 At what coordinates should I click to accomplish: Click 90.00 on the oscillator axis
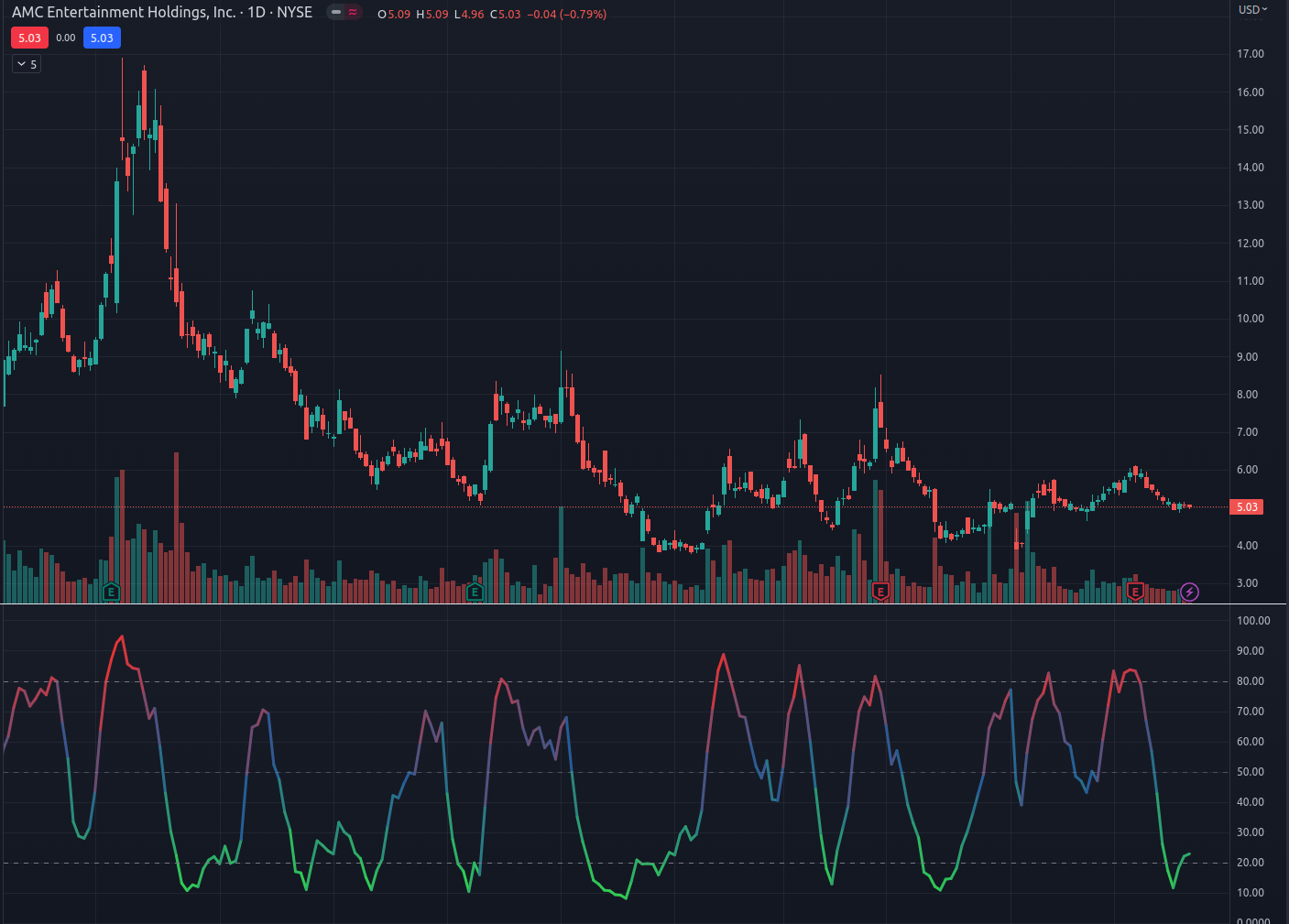click(x=1251, y=651)
